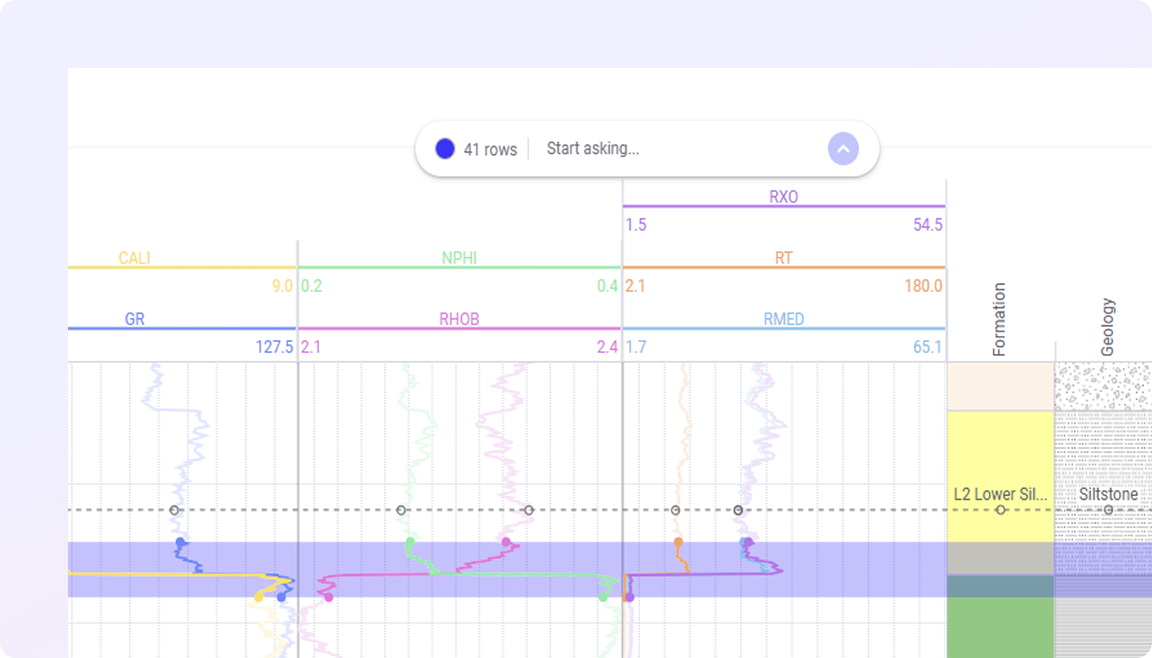1152x658 pixels.
Task: Select the CALI curve header
Action: pyautogui.click(x=134, y=258)
